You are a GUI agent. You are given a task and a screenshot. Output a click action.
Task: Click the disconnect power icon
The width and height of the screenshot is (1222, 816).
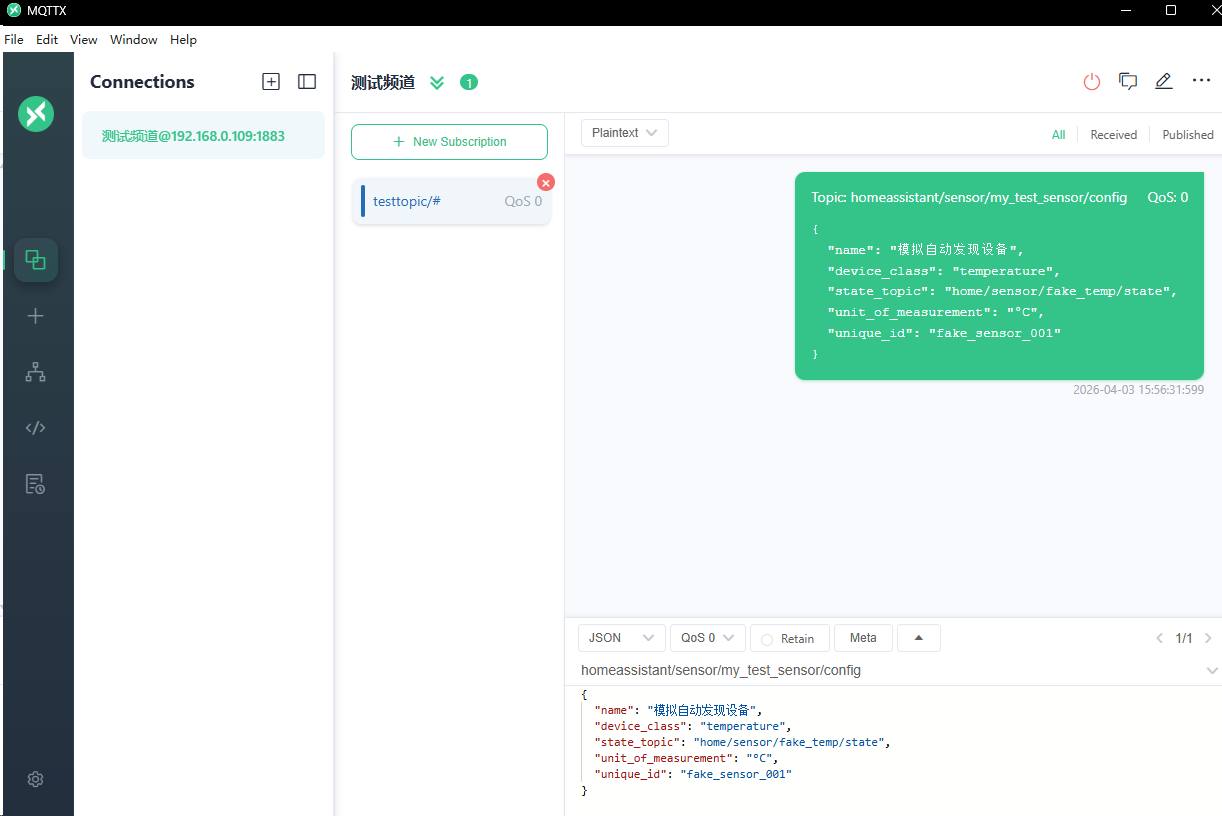1092,82
